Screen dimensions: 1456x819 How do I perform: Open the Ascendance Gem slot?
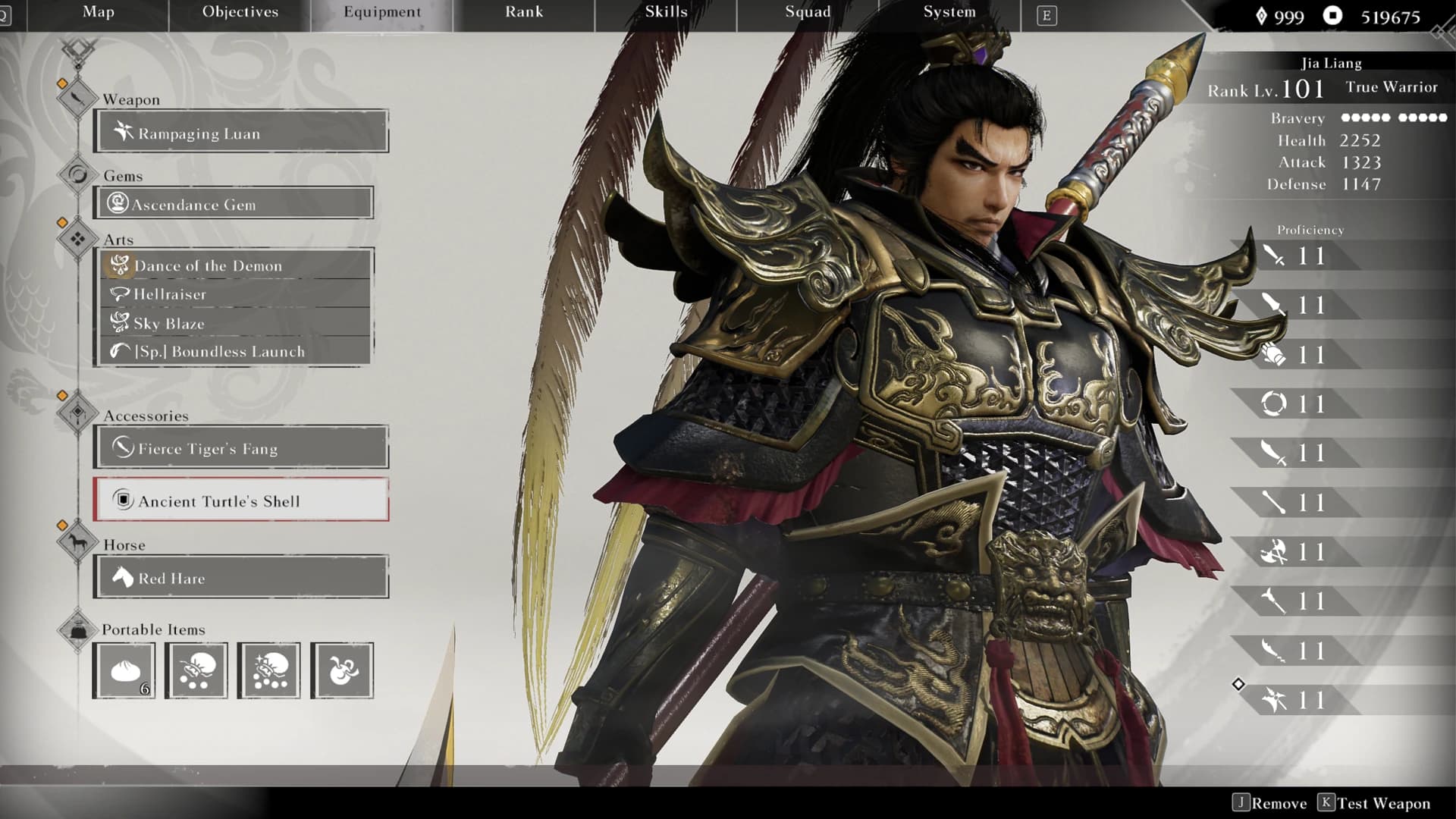tap(234, 203)
